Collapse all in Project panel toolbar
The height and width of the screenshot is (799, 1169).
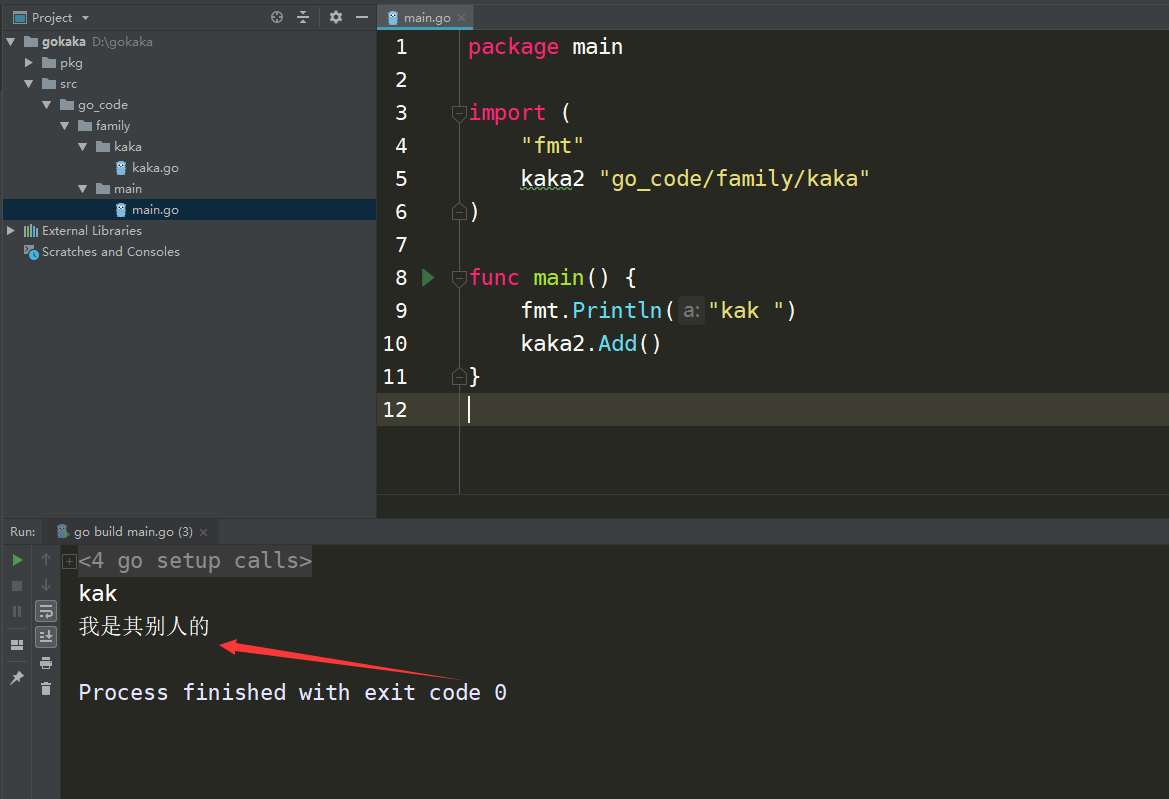(303, 17)
